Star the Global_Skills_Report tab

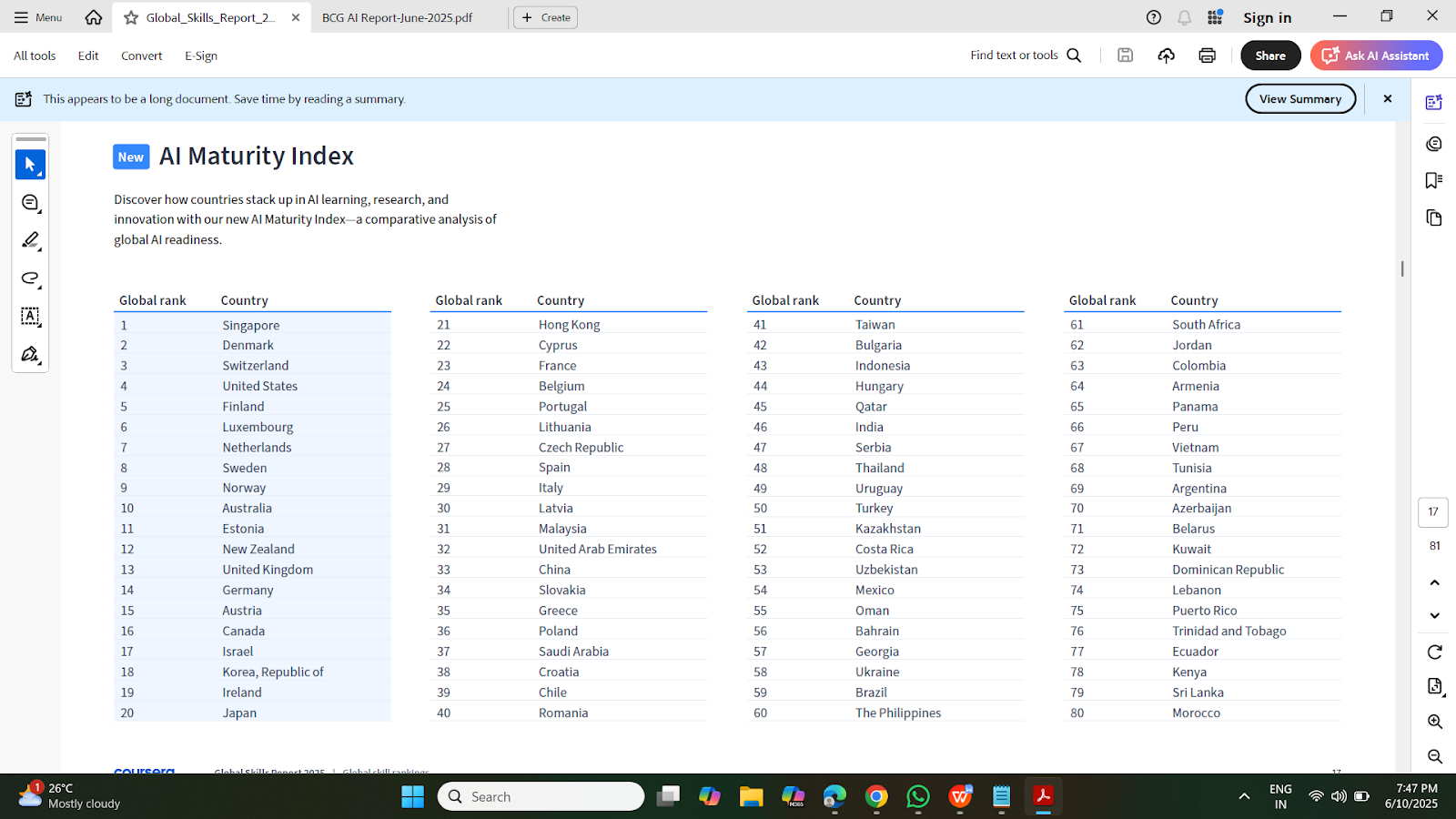pos(131,17)
